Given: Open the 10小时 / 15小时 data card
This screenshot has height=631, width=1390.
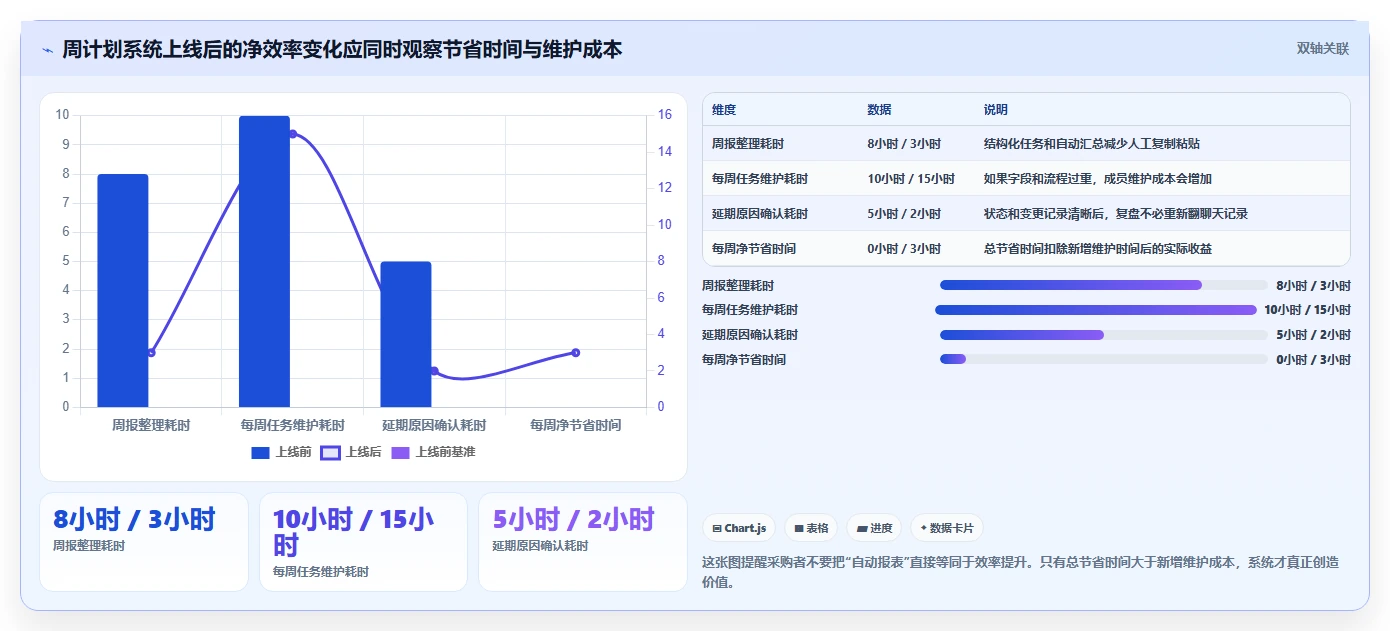Looking at the screenshot, I should (x=363, y=541).
